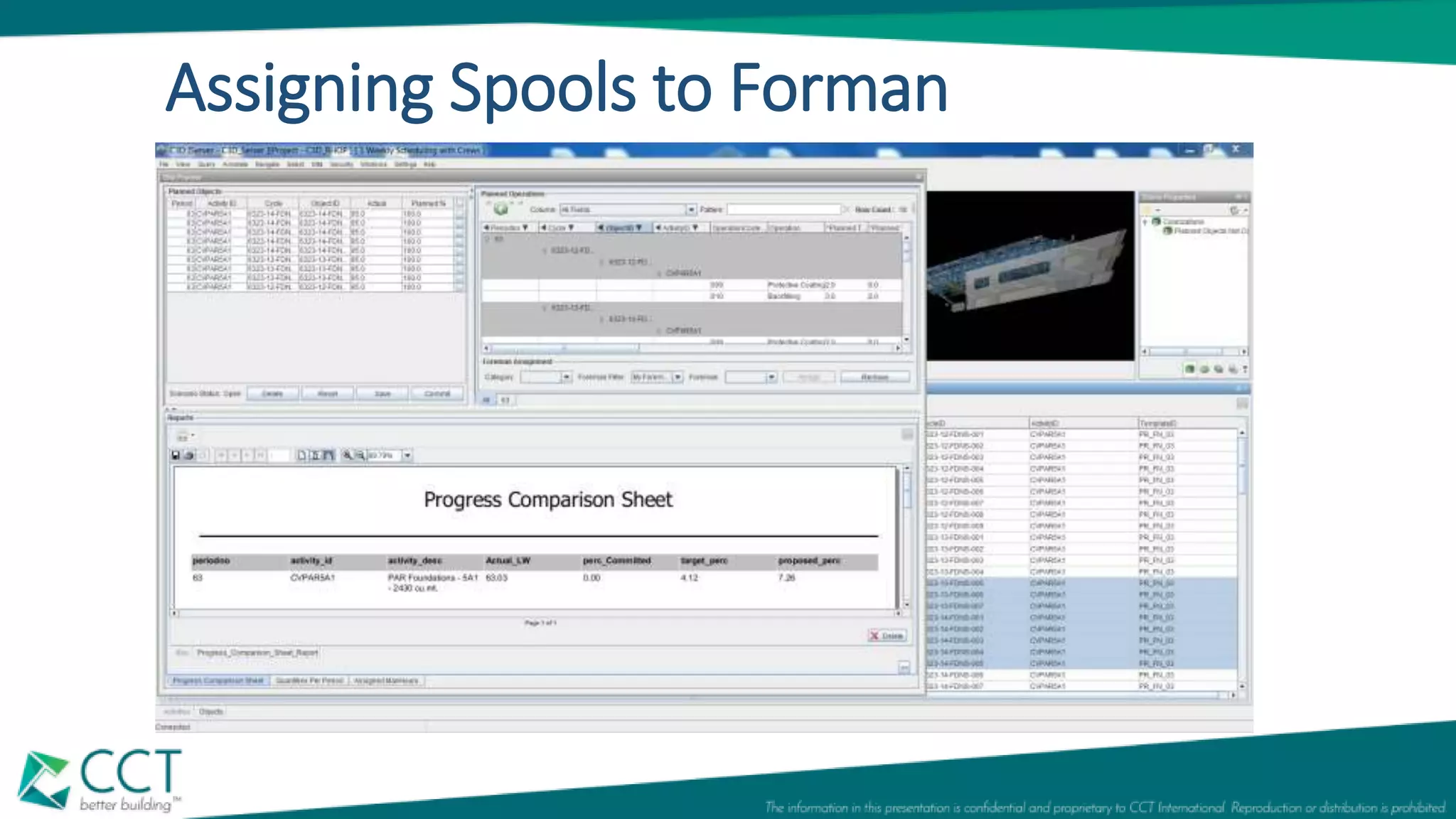The image size is (1456, 819).
Task: Click the small icon at right above ActivityID table
Action: click(x=1242, y=404)
